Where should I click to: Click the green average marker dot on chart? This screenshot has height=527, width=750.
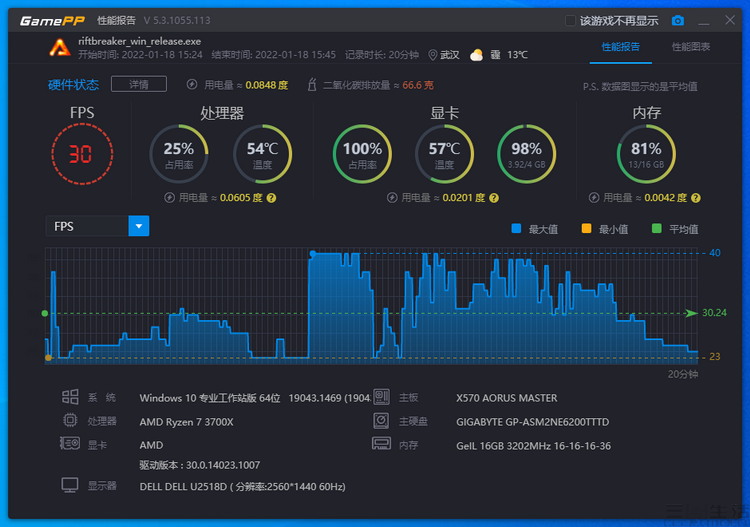point(45,313)
